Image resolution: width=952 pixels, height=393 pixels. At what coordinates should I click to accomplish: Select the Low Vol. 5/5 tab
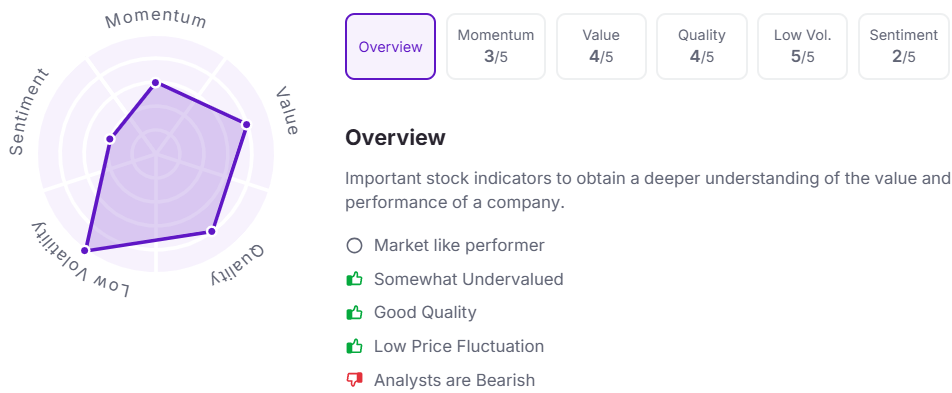pos(803,47)
